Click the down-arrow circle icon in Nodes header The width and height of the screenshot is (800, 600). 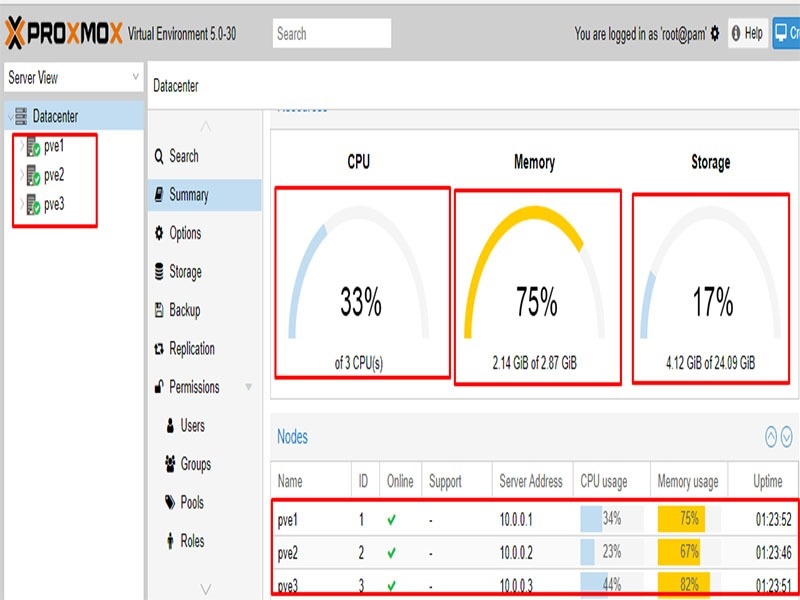[x=787, y=437]
